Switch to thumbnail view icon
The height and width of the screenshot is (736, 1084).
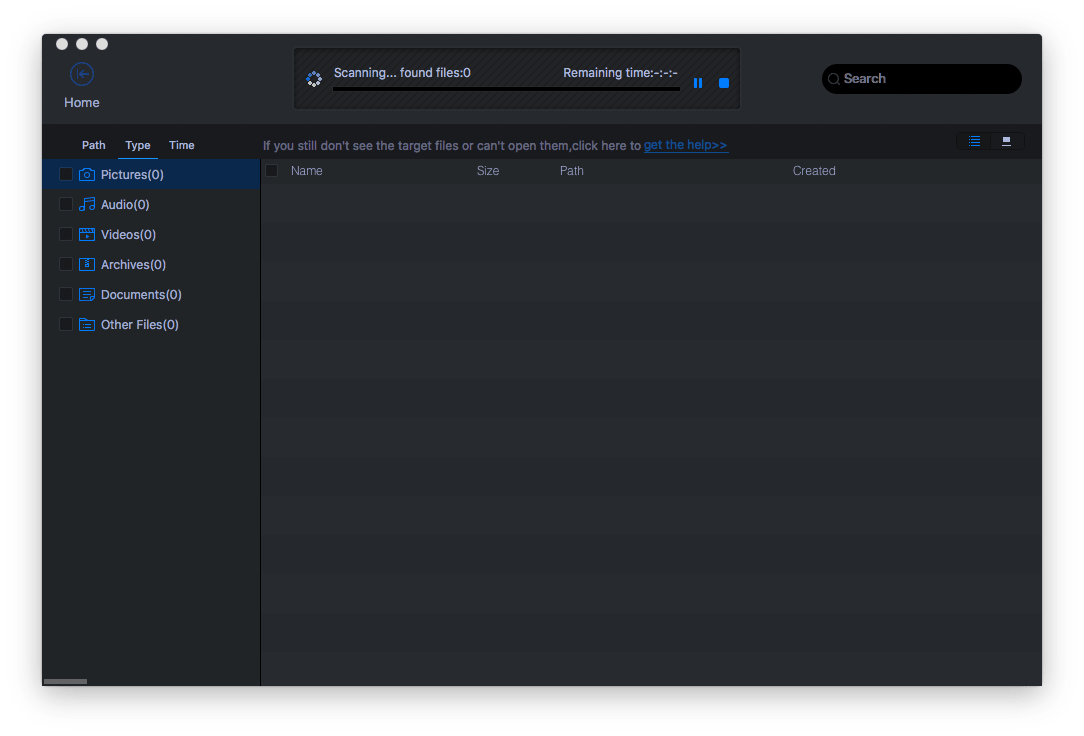pyautogui.click(x=1006, y=141)
